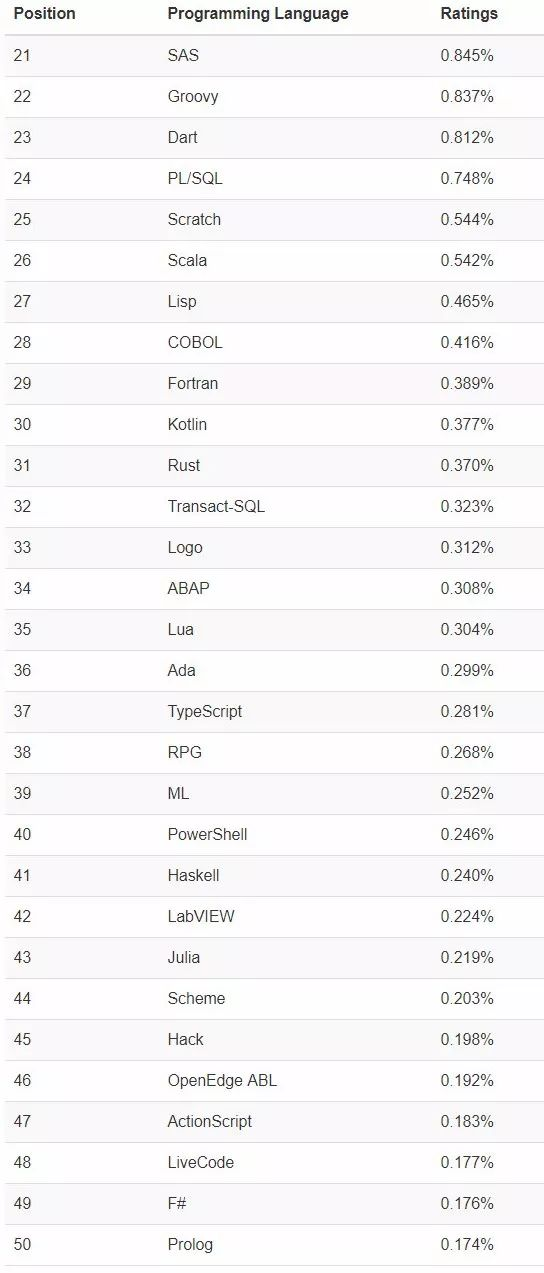Select the 0.465% rating of Lisp

(x=467, y=301)
